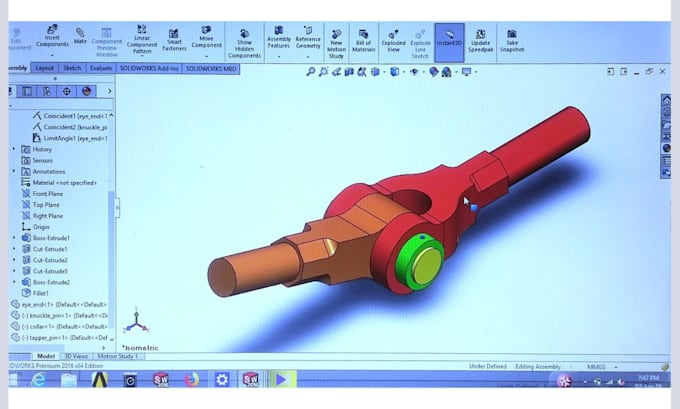Select LimitAngle1 mate in tree
The image size is (680, 409).
[x=70, y=138]
